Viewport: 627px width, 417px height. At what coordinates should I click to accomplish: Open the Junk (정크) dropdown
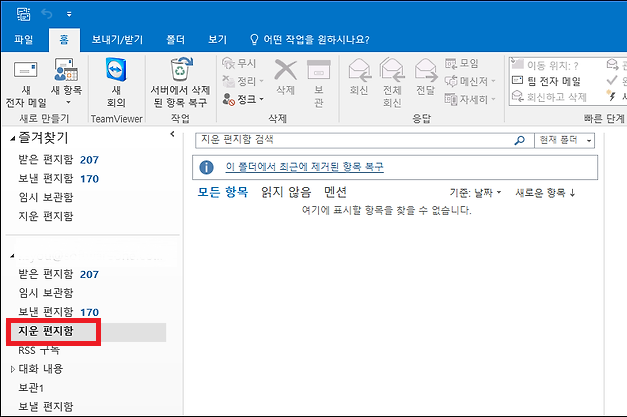pyautogui.click(x=244, y=99)
